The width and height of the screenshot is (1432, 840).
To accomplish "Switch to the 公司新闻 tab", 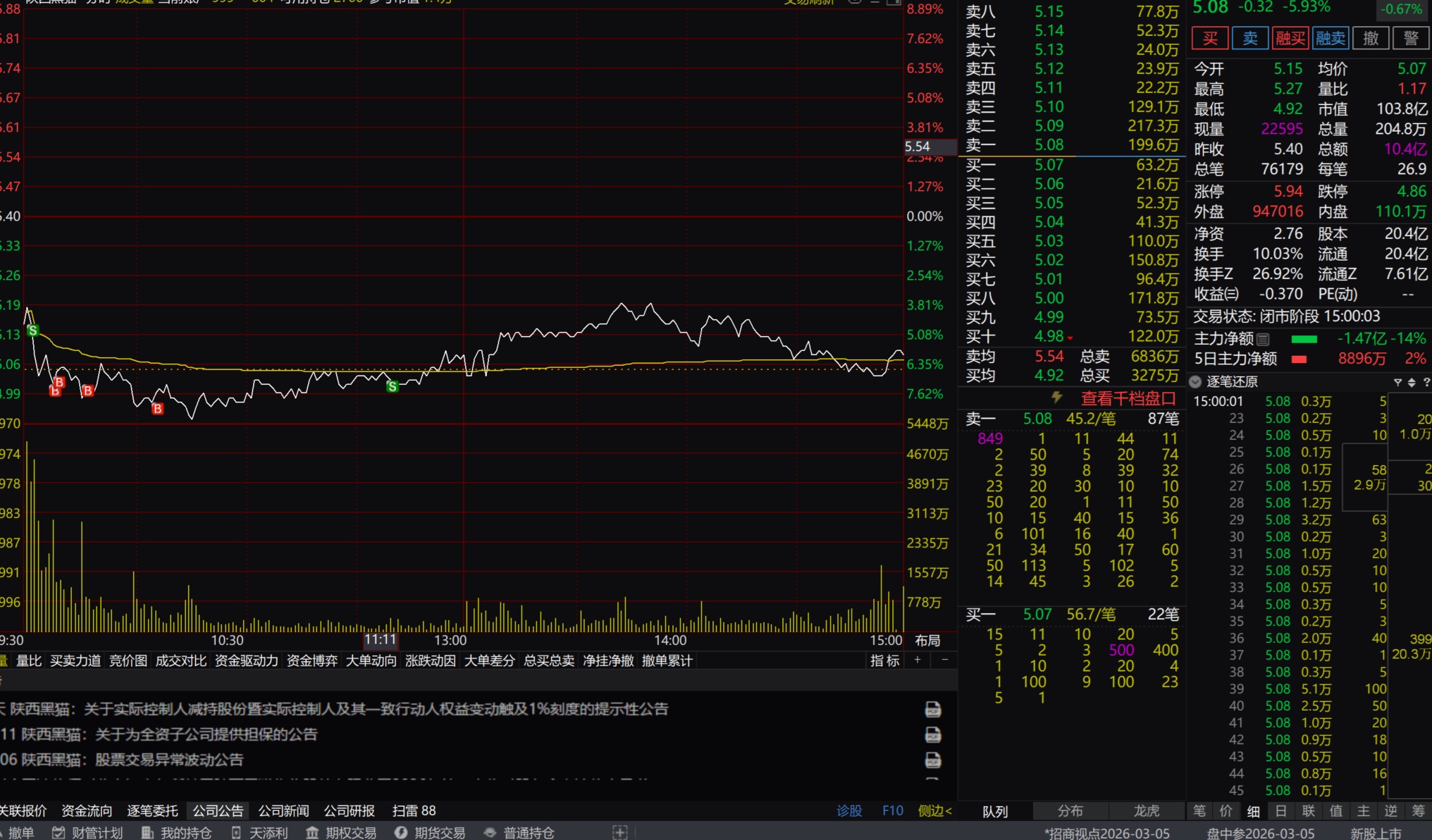I will (x=283, y=810).
